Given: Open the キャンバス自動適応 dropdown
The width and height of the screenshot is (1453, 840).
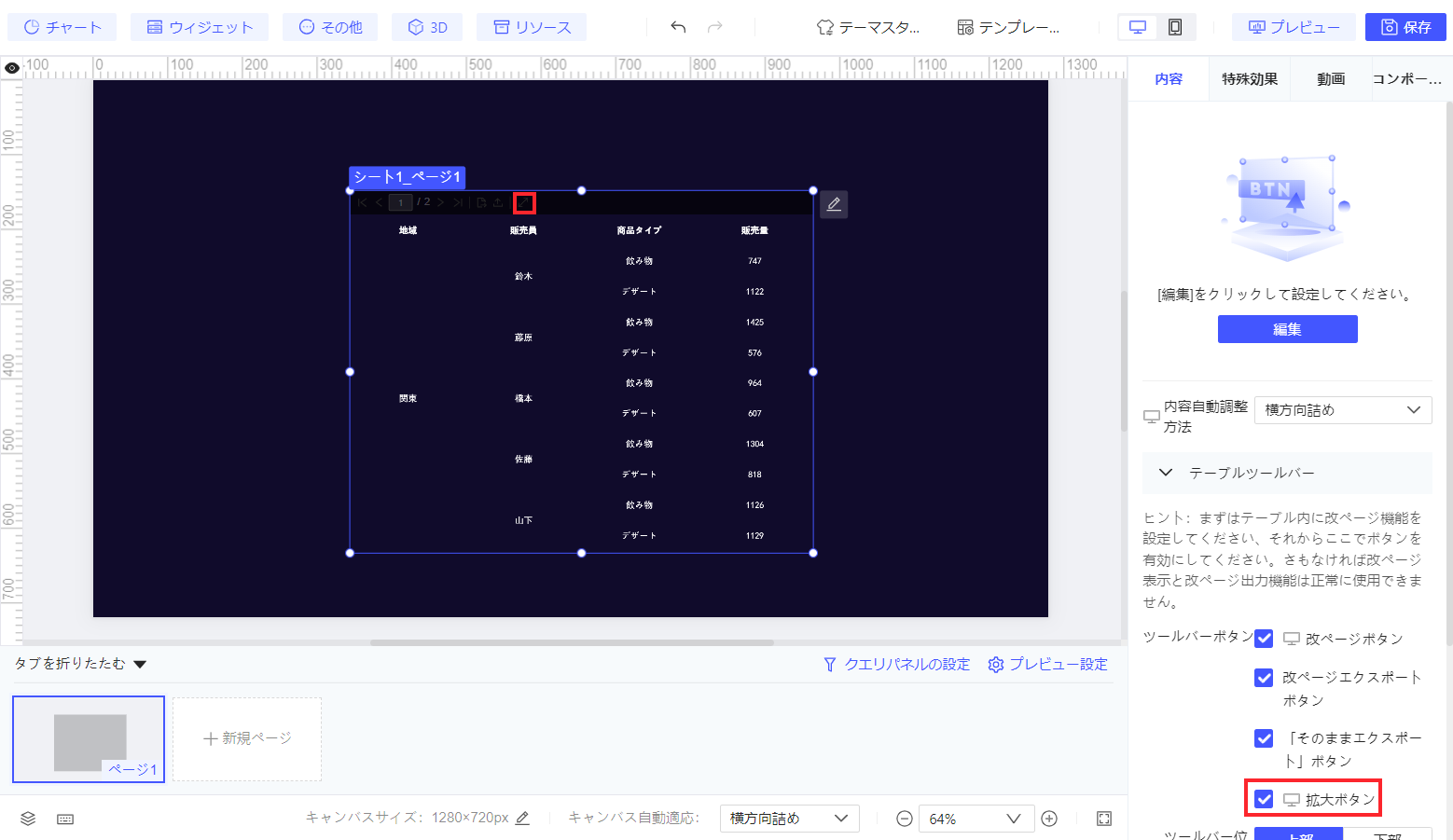Looking at the screenshot, I should [x=789, y=819].
